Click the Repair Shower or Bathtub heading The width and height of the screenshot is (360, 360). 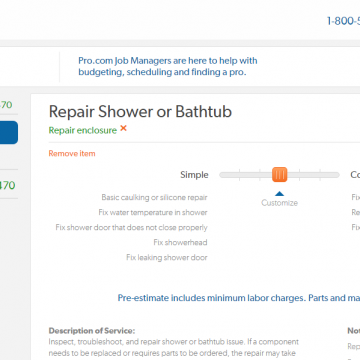point(140,111)
